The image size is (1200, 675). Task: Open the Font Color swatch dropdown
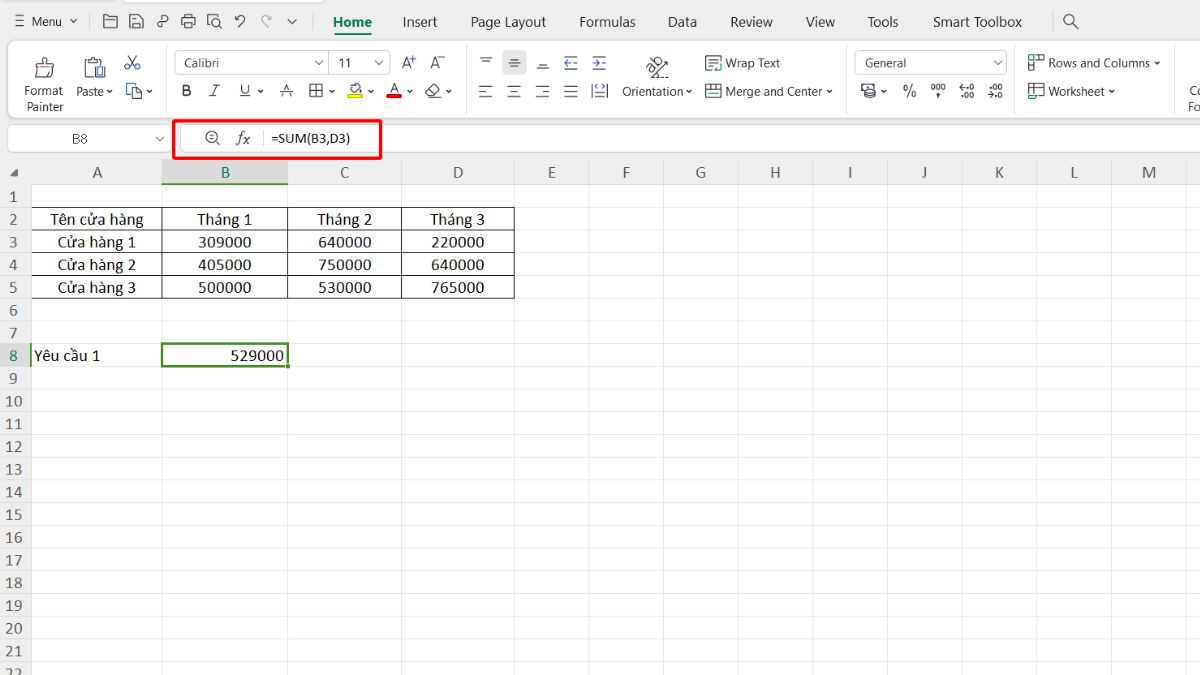click(410, 91)
